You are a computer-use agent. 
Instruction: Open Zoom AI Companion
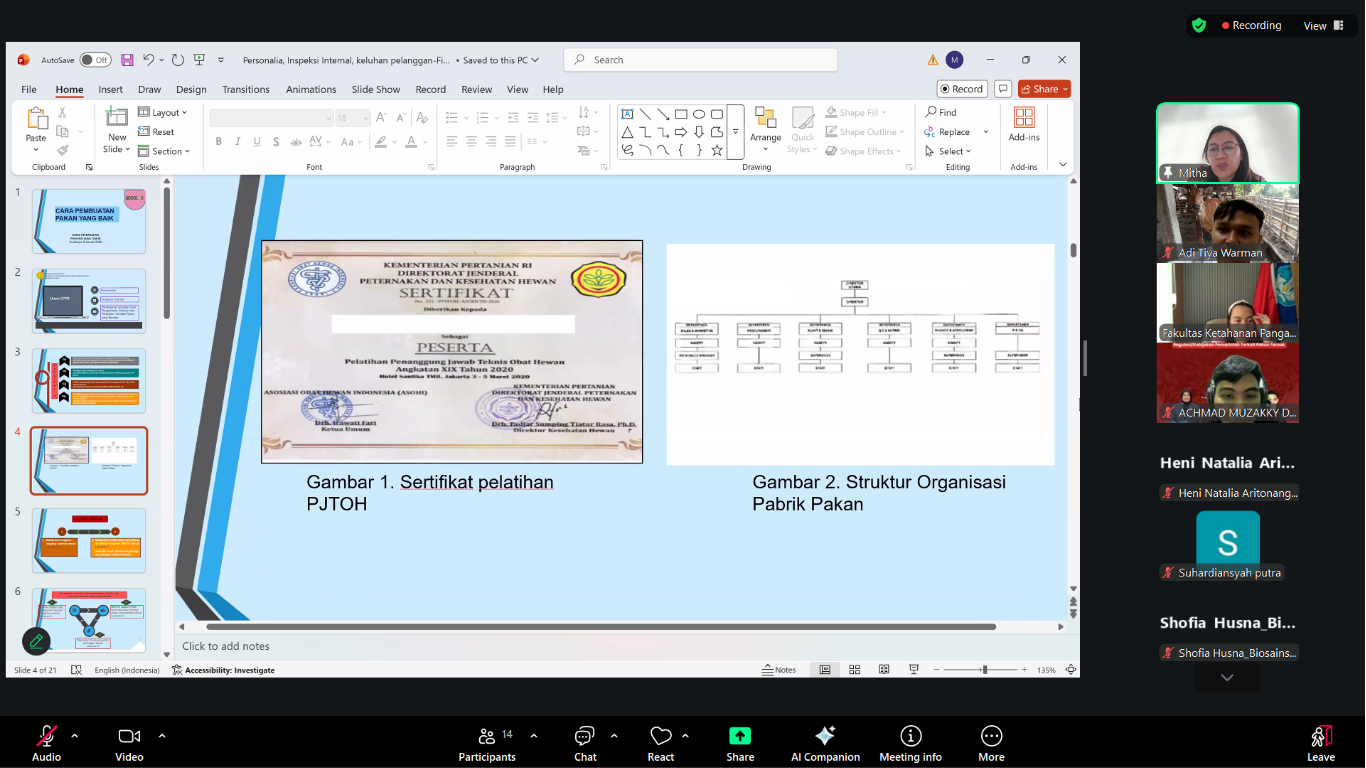[825, 743]
